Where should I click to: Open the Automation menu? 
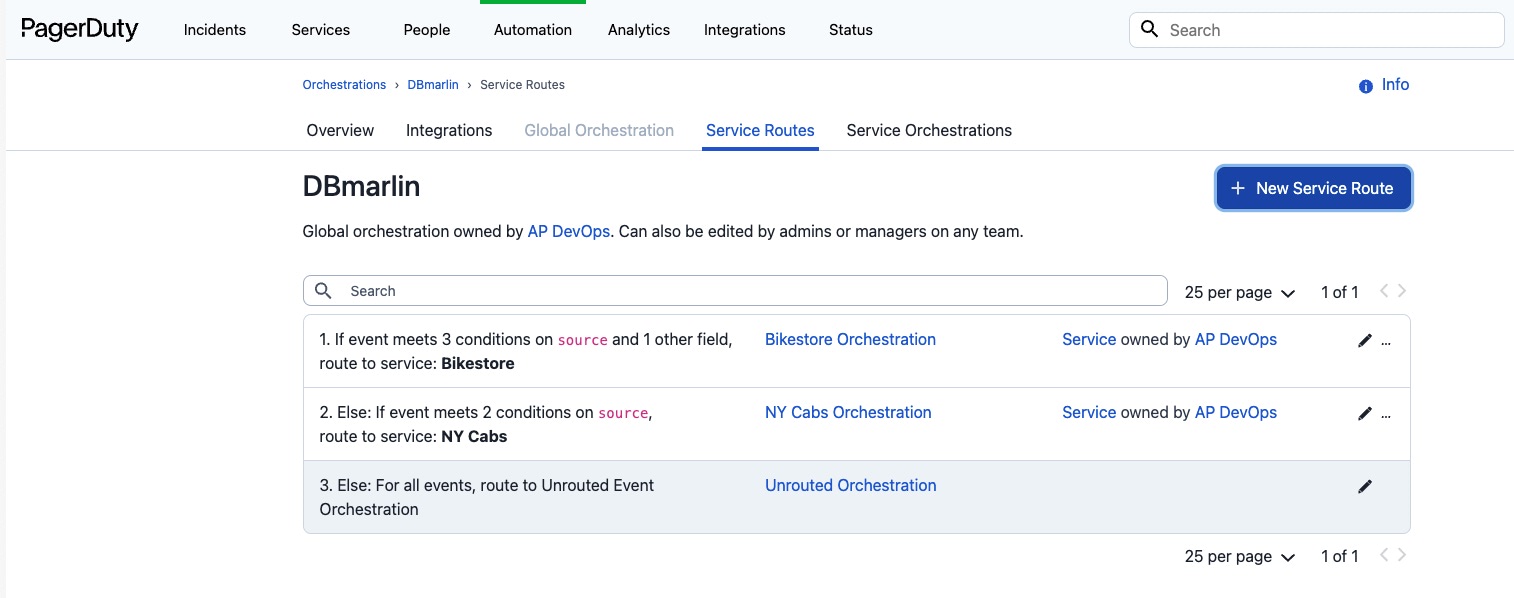coord(533,30)
